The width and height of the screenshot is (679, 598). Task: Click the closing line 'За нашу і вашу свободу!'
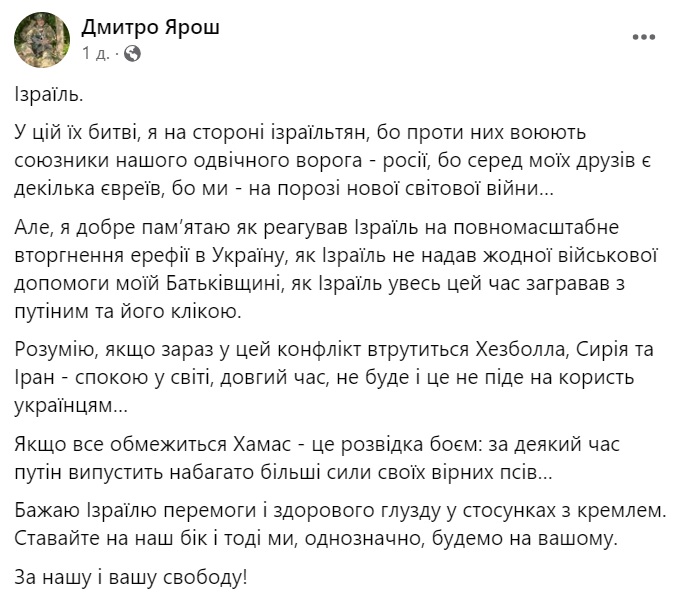tap(131, 577)
